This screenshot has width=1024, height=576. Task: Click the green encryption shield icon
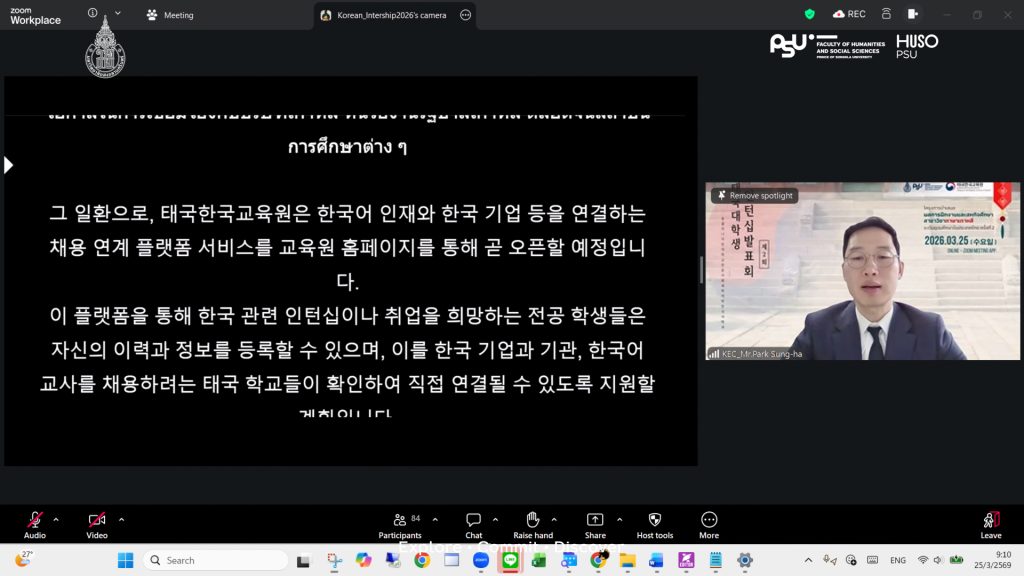810,14
